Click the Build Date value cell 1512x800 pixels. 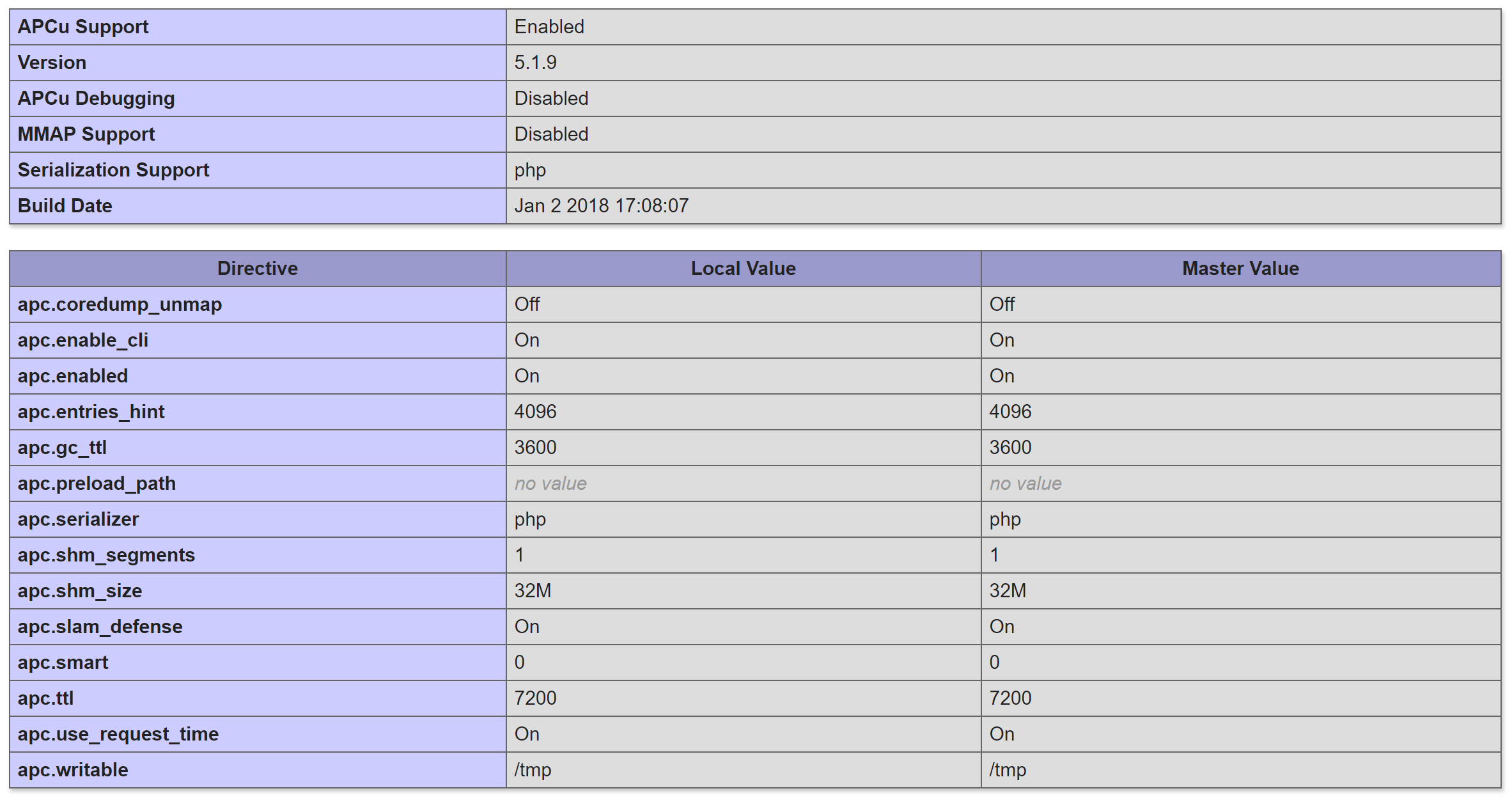coord(1004,206)
